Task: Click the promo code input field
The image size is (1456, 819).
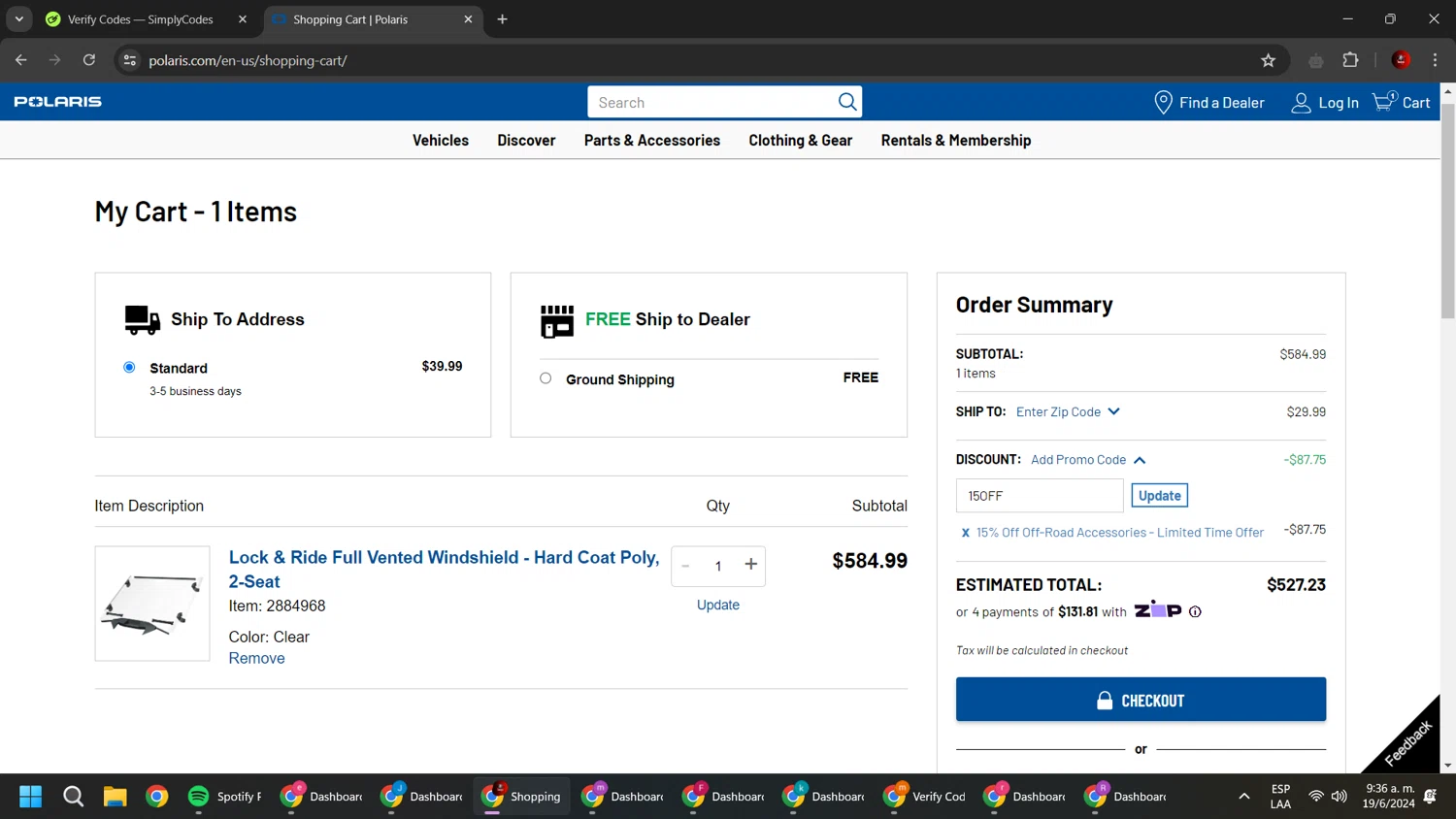Action: click(1040, 496)
